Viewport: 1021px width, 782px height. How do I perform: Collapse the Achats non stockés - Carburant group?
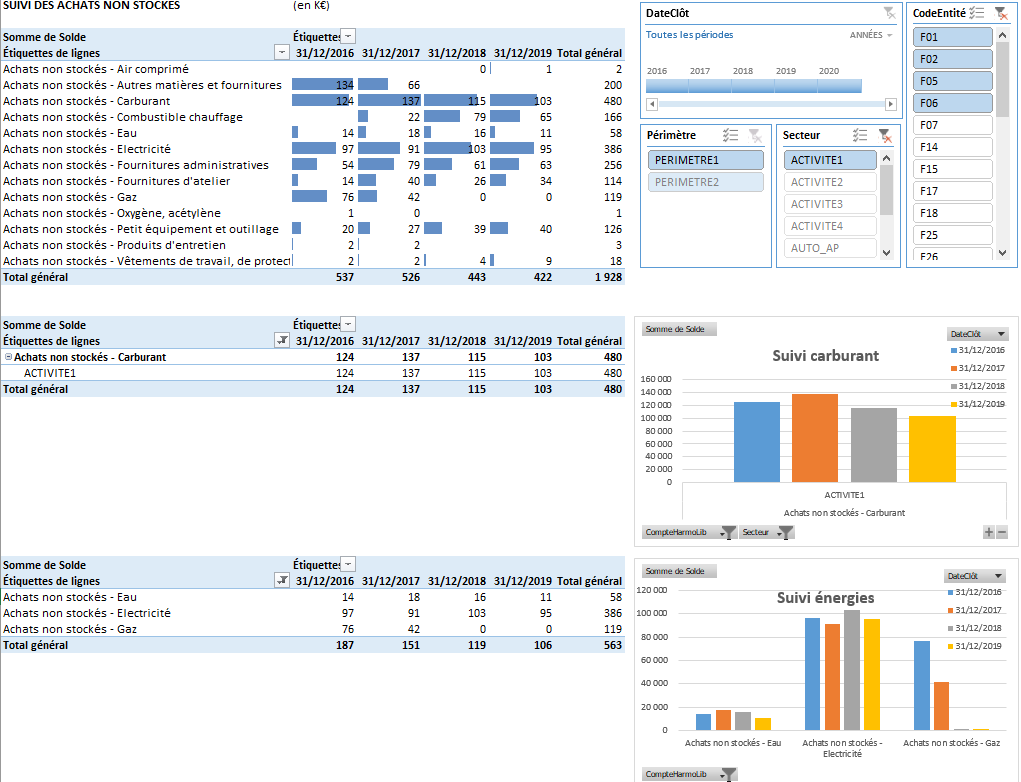8,357
